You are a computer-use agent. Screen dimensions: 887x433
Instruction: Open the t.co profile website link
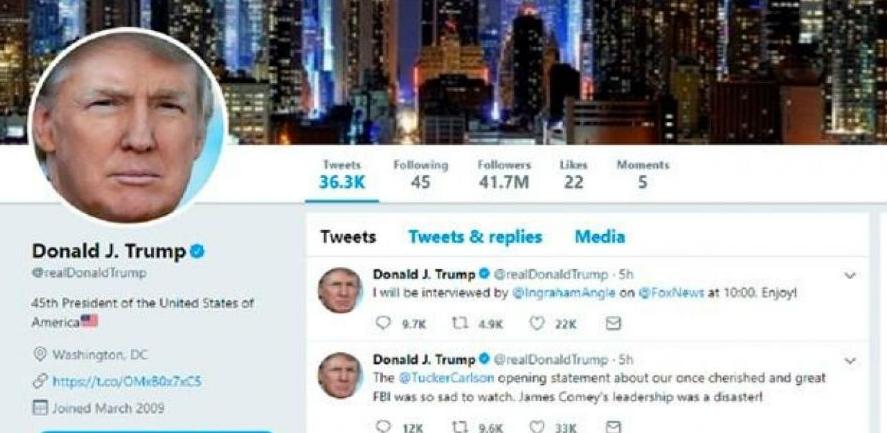pos(127,381)
